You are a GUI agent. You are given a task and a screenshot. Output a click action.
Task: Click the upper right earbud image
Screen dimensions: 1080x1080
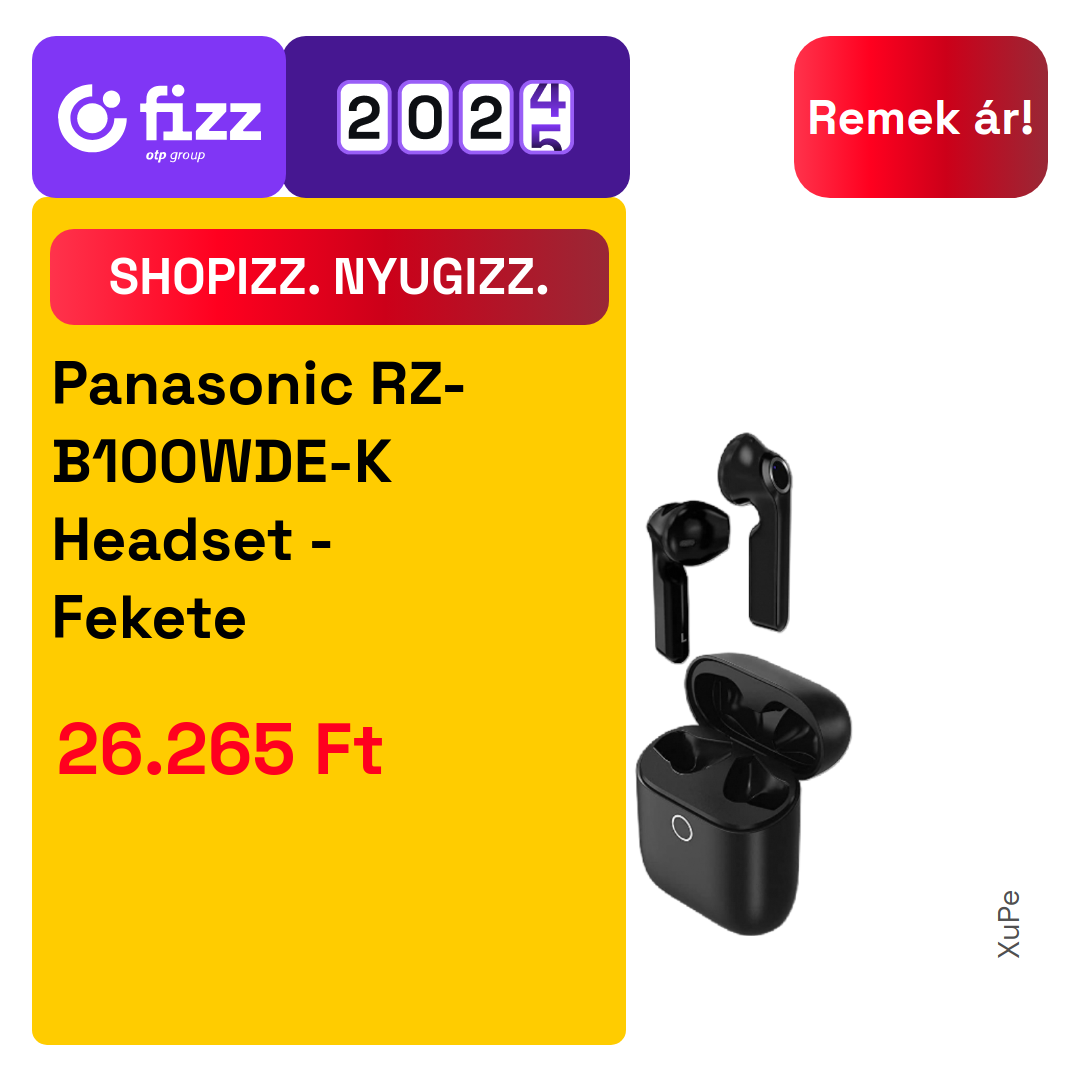757,530
